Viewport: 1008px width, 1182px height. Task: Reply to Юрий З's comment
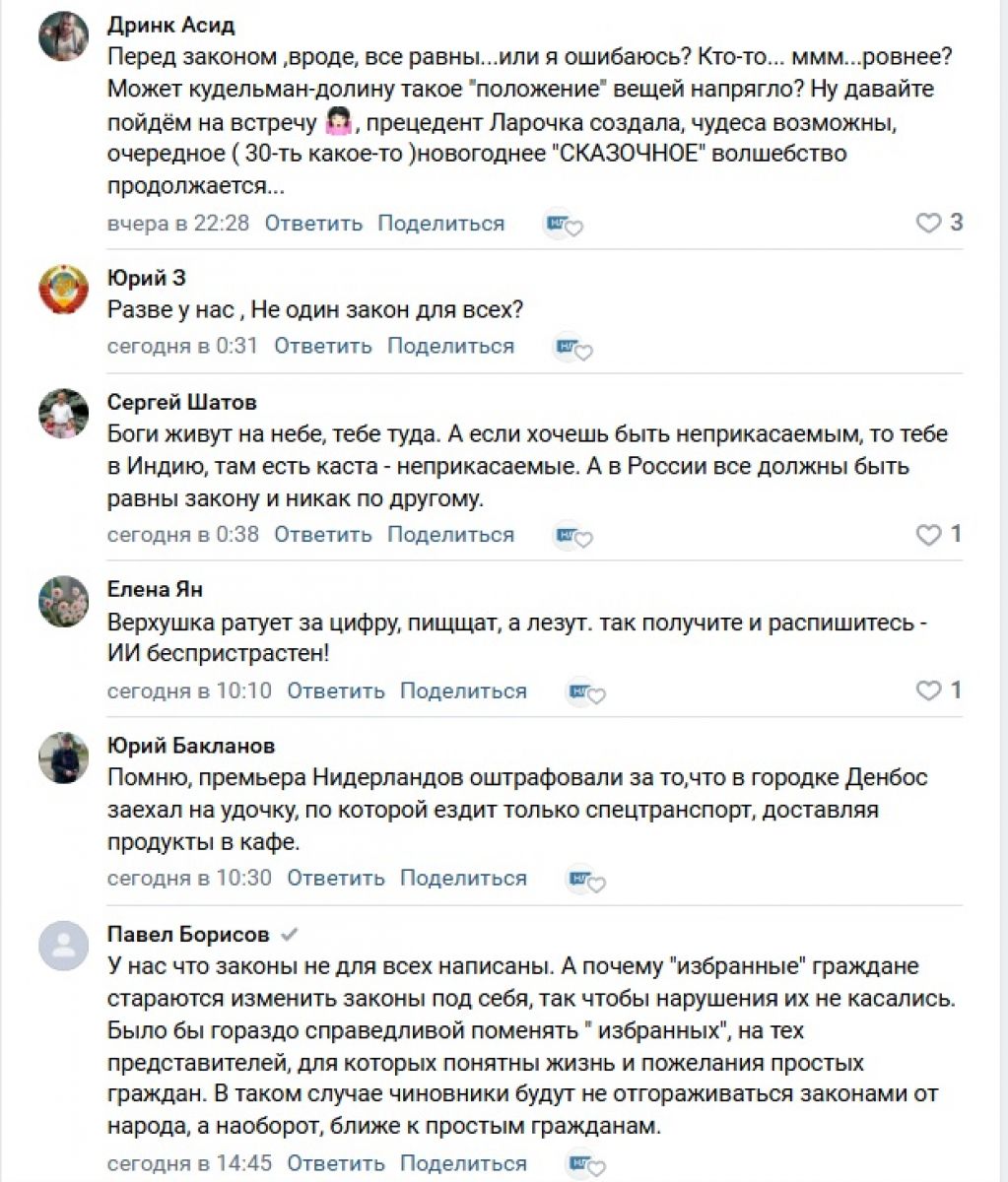pyautogui.click(x=322, y=346)
